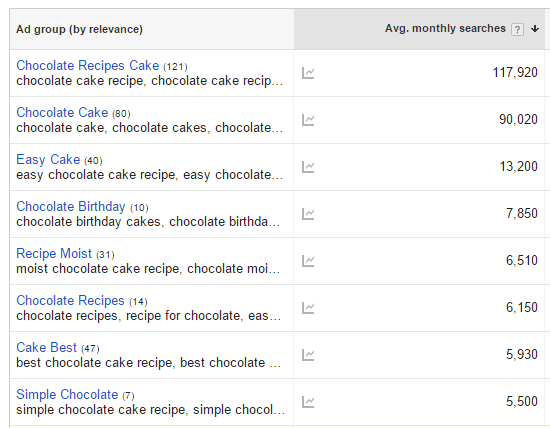550x428 pixels.
Task: Open trend chart icon for Chocolate Recipes (14)
Action: (x=308, y=308)
